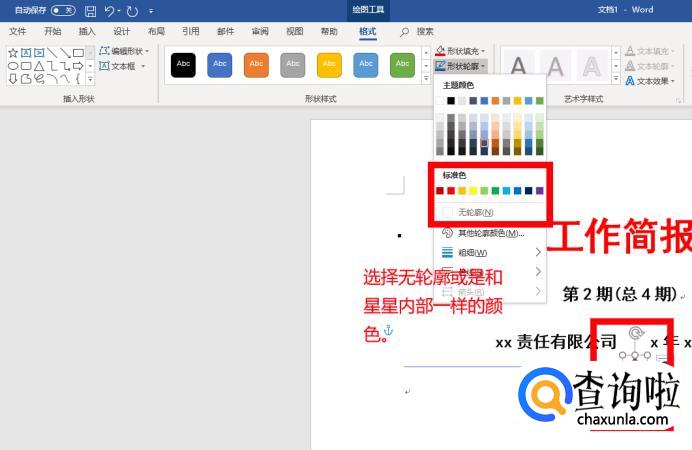Image resolution: width=692 pixels, height=450 pixels.
Task: Pick the standard green color swatch
Action: 495,191
